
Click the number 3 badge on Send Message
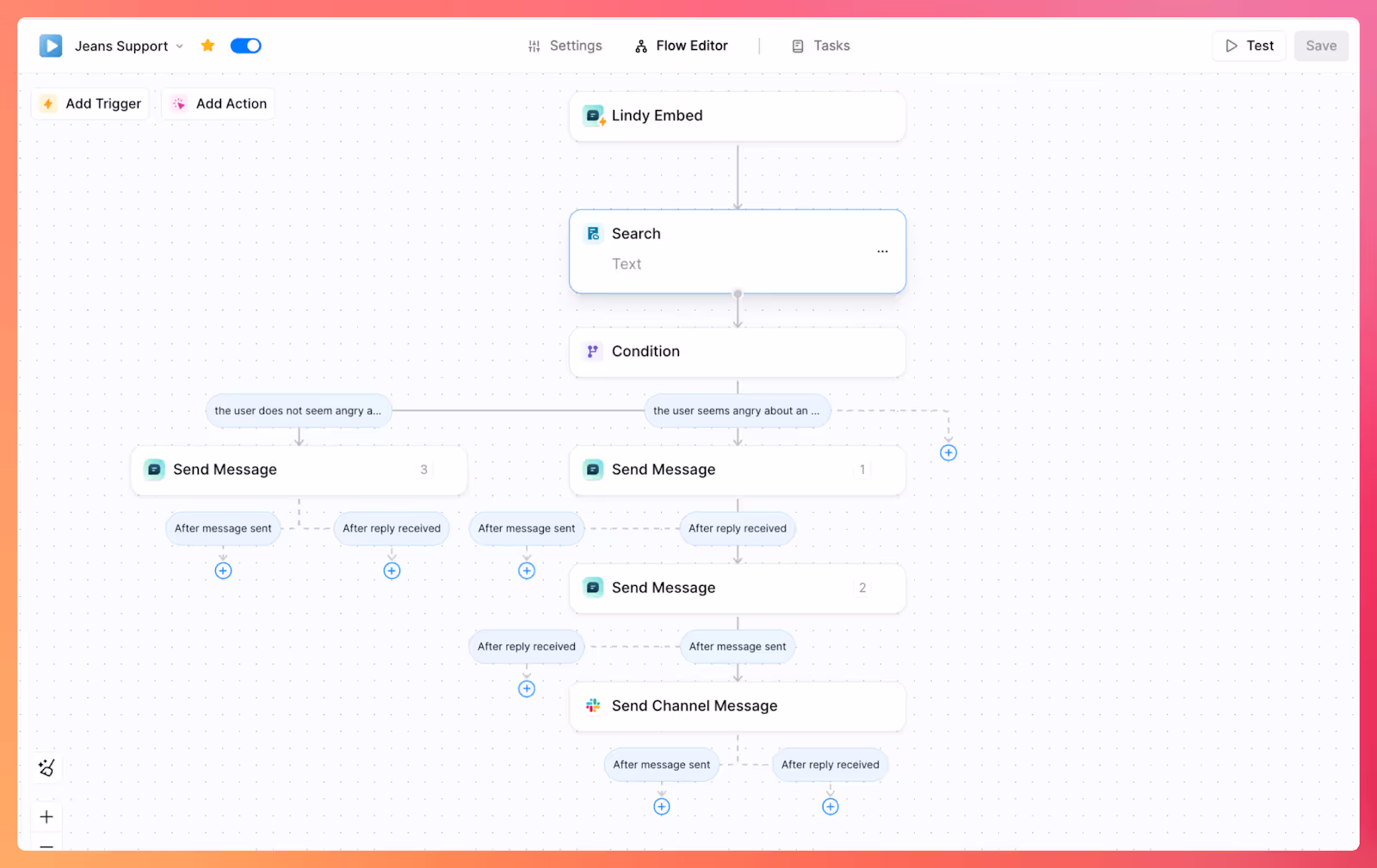click(x=423, y=470)
